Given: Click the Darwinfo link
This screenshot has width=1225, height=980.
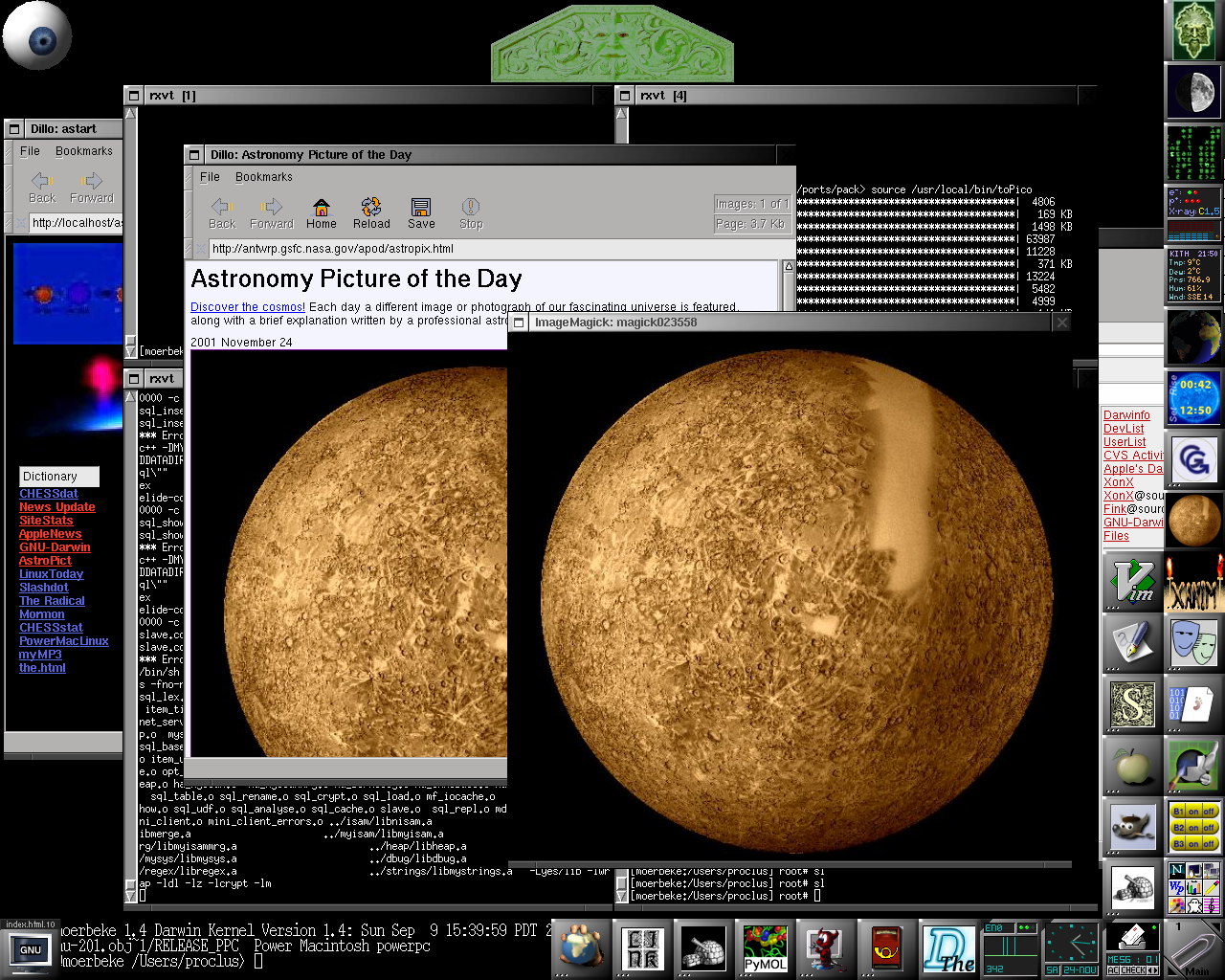Looking at the screenshot, I should (1126, 415).
